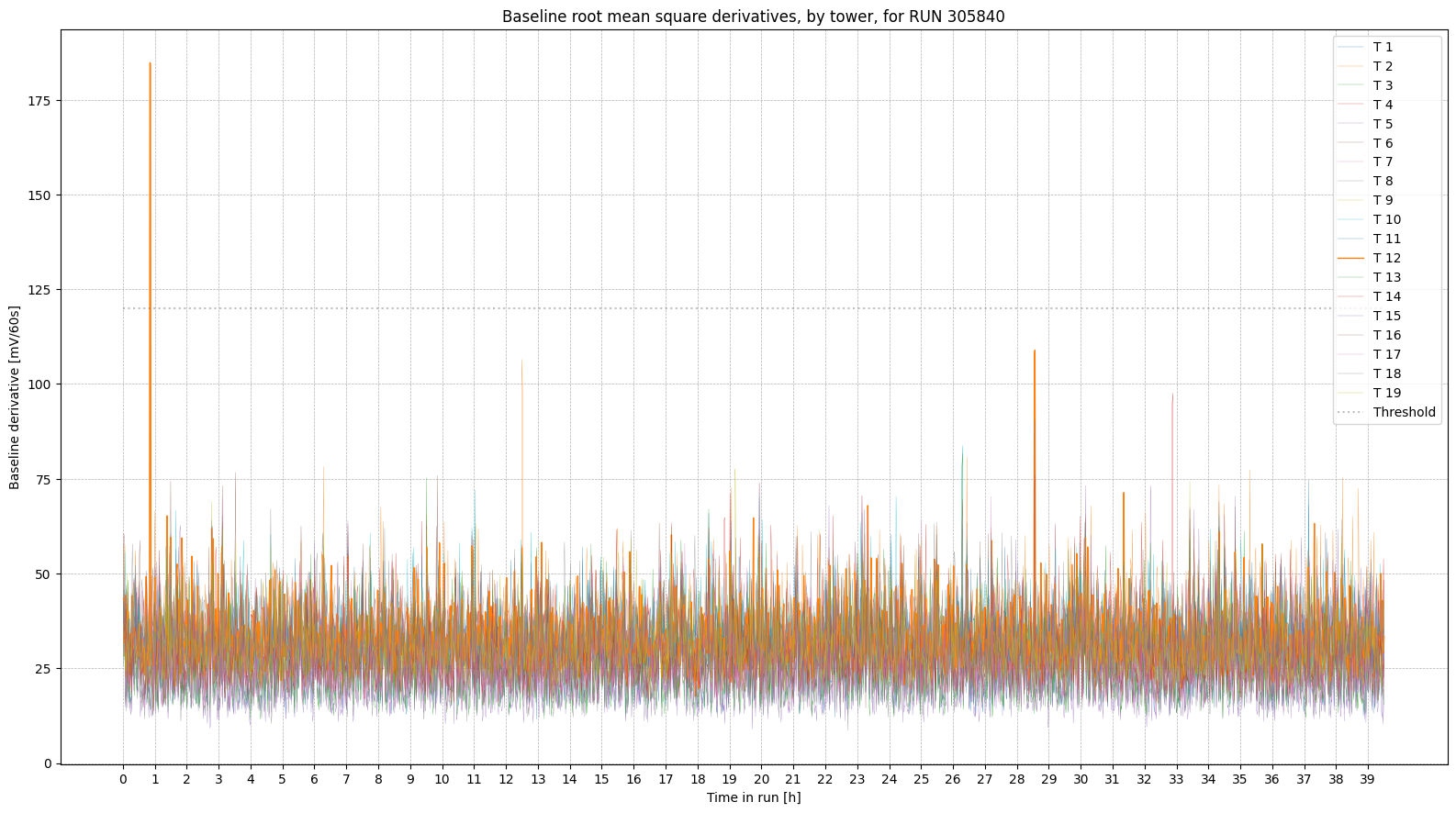Click the x-axis tick label 39
The width and height of the screenshot is (1456, 813).
[x=1367, y=779]
